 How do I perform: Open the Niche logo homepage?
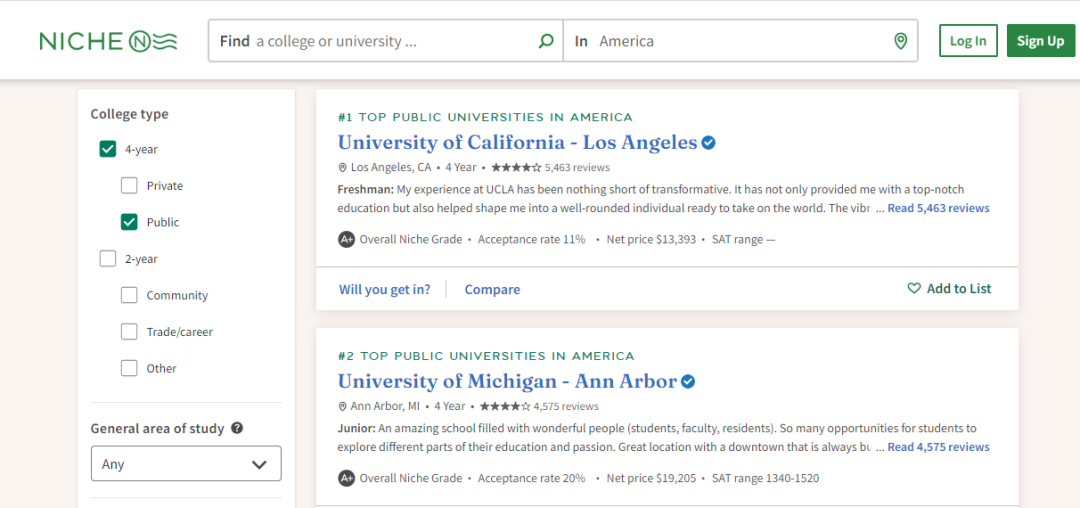point(108,41)
